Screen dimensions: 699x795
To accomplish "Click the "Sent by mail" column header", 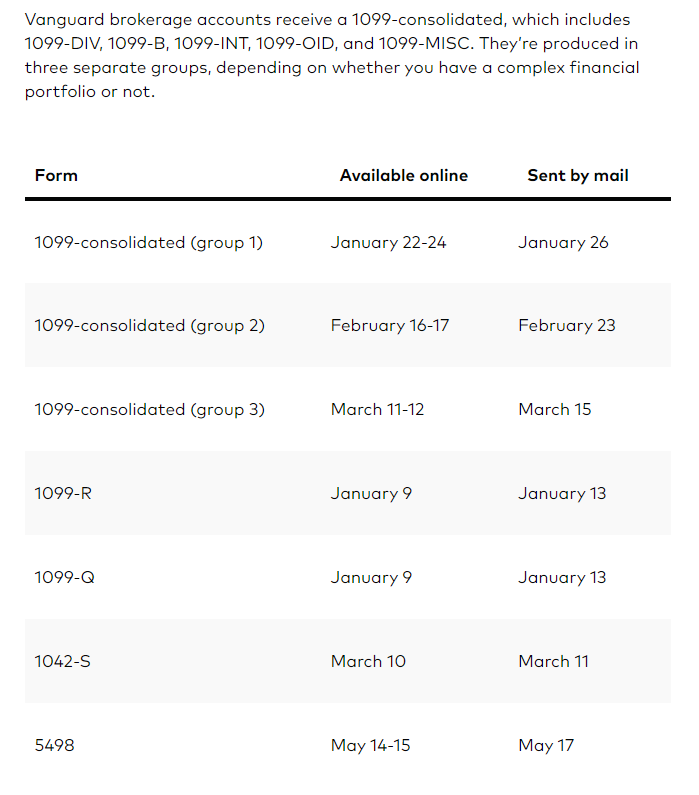I will (x=578, y=175).
